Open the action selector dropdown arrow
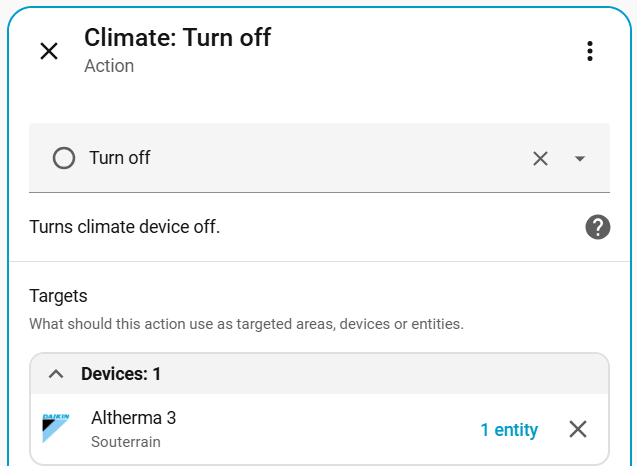Viewport: 637px width, 466px height. point(579,158)
